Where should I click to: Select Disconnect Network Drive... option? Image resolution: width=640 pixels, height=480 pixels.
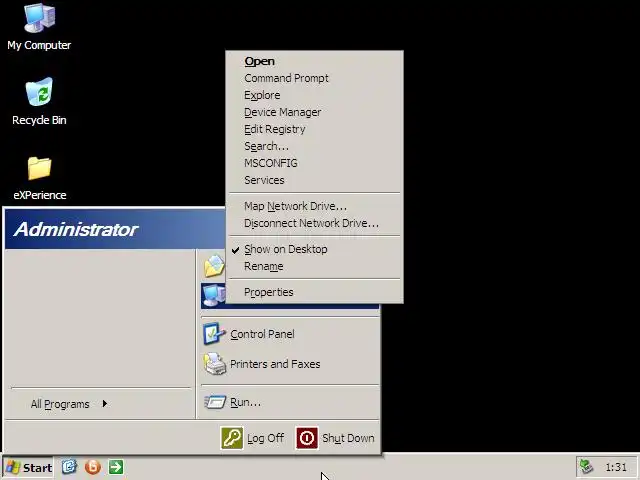pos(314,223)
